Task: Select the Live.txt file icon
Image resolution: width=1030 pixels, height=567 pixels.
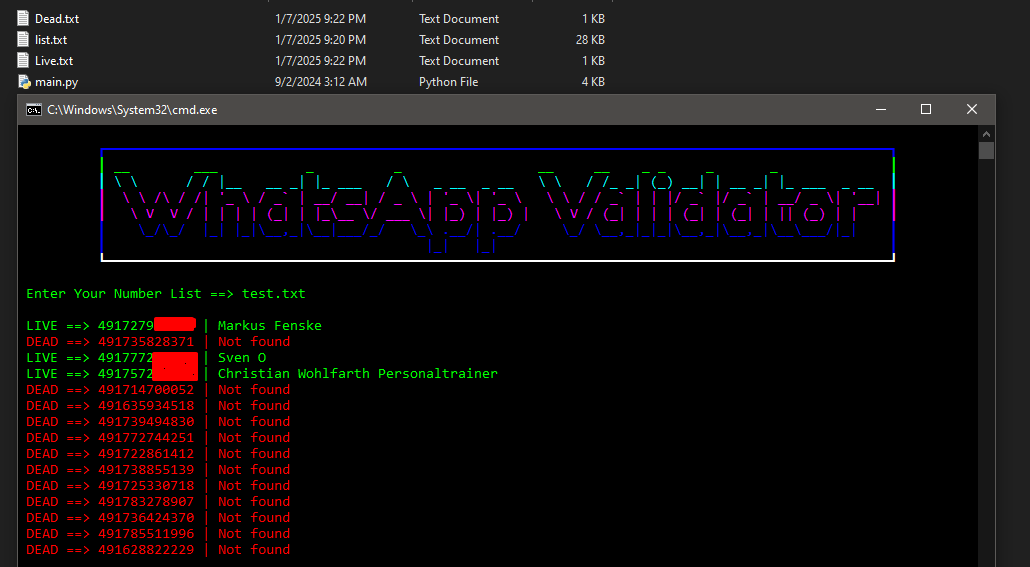Action: coord(24,60)
